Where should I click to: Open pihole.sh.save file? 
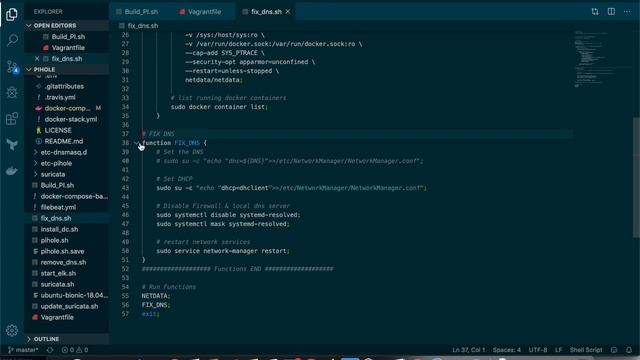62,251
